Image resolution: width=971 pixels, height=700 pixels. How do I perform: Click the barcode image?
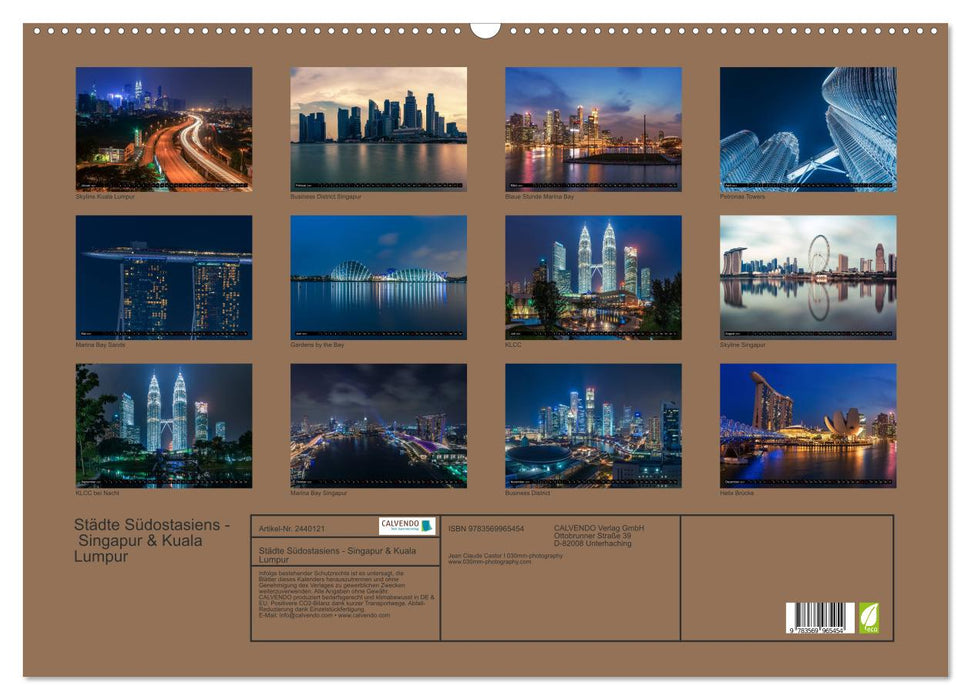821,618
